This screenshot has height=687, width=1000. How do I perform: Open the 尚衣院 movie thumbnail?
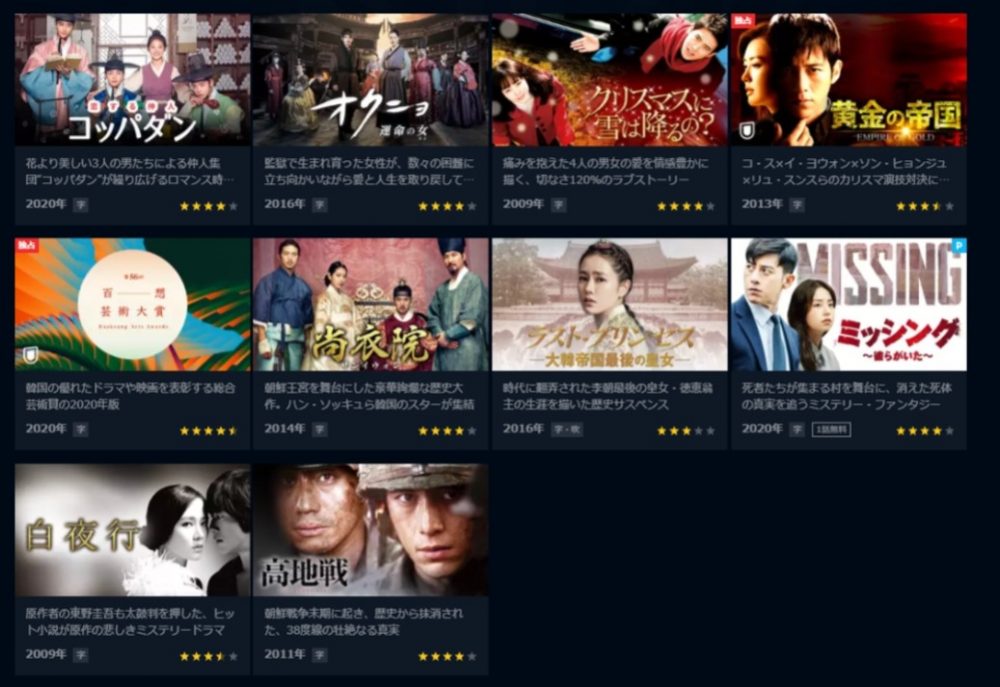pos(371,304)
